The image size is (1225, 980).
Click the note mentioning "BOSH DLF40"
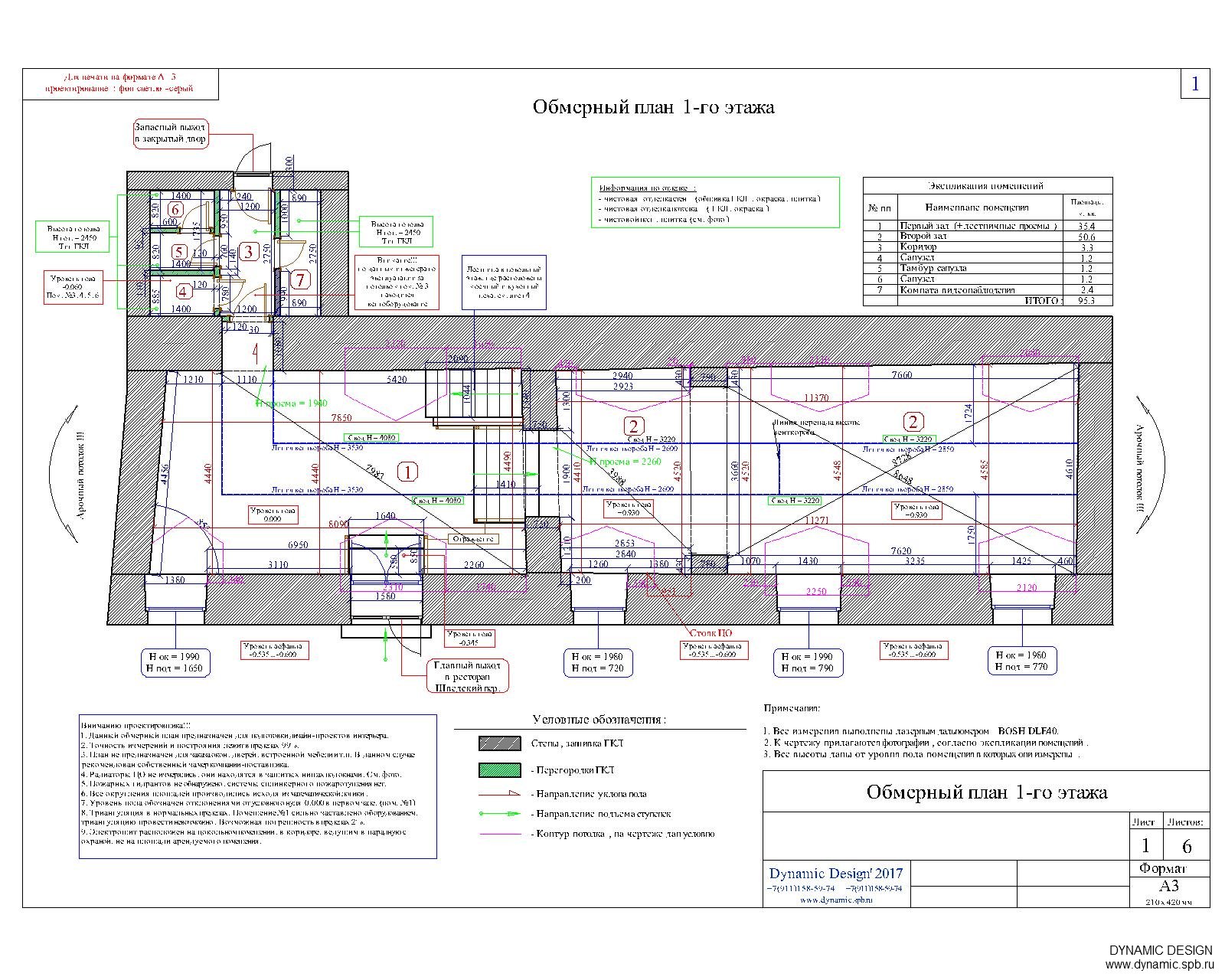coord(911,732)
